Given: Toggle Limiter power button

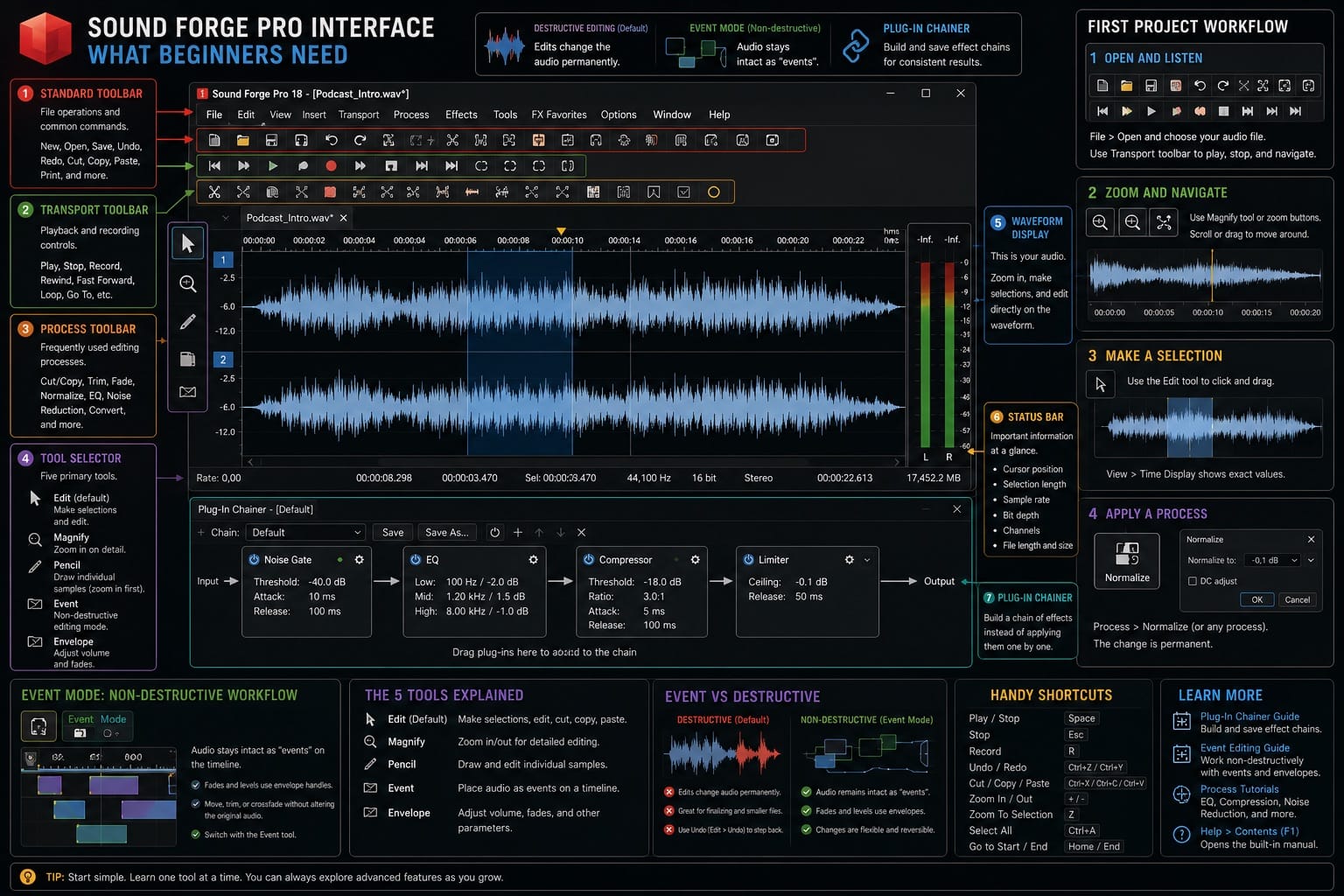Looking at the screenshot, I should [748, 559].
